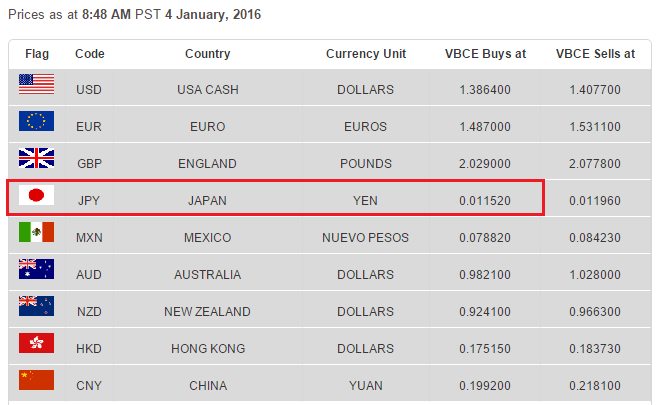Click the China flag icon
The image size is (665, 405).
pyautogui.click(x=36, y=380)
